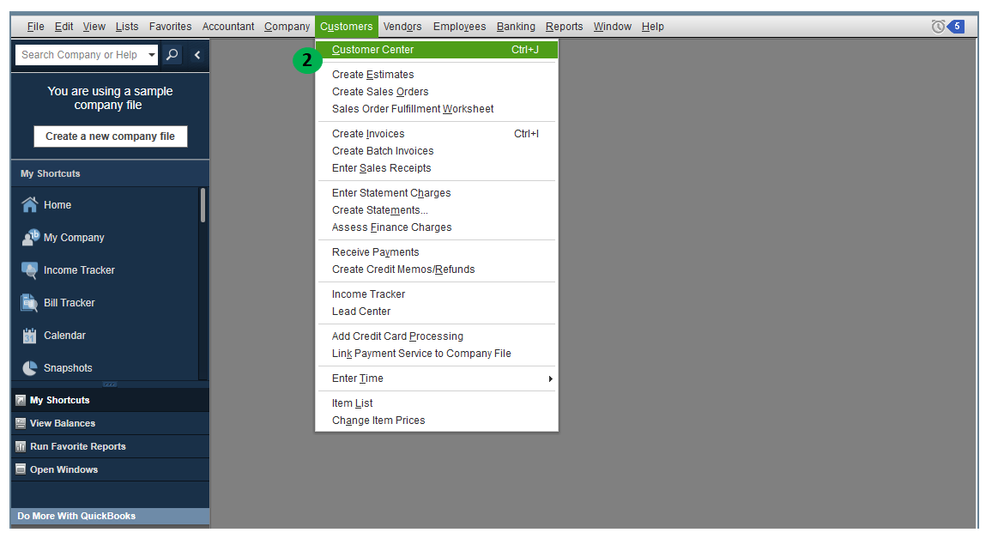Viewport: 998px width, 545px height.
Task: Open the Edit menu
Action: pos(64,26)
